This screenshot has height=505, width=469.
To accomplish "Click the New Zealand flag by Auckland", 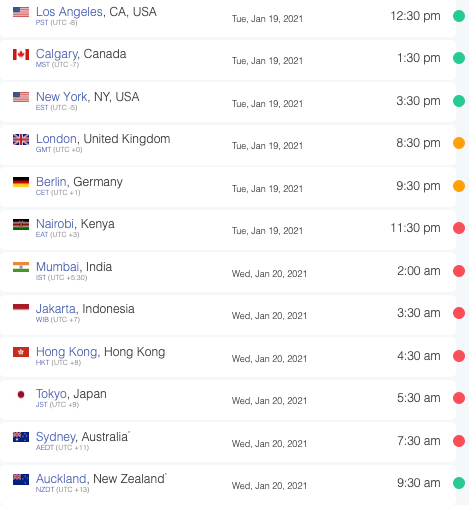I will [21, 479].
